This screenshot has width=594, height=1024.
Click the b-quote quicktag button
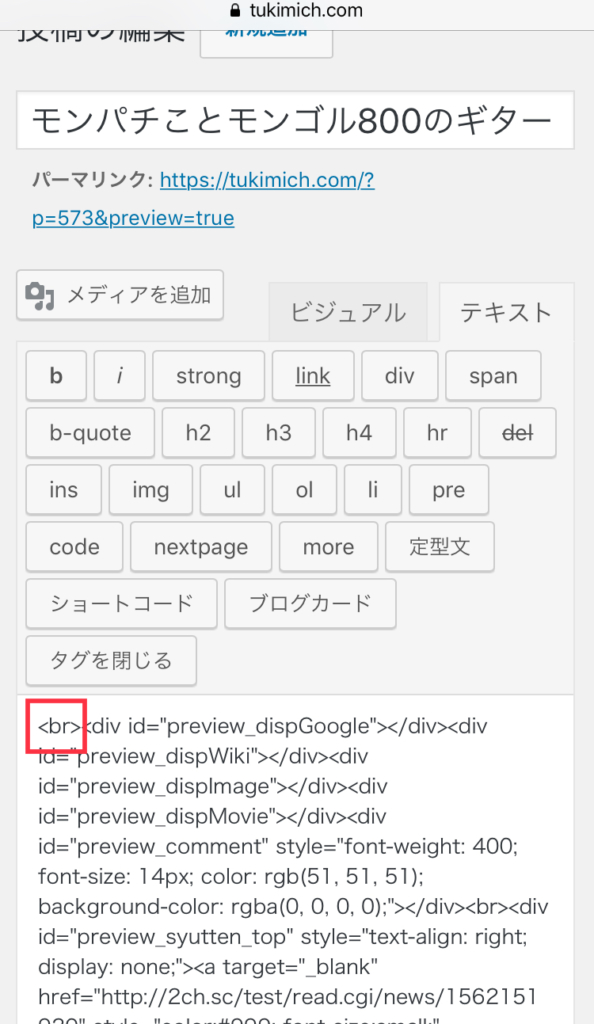[x=90, y=432]
